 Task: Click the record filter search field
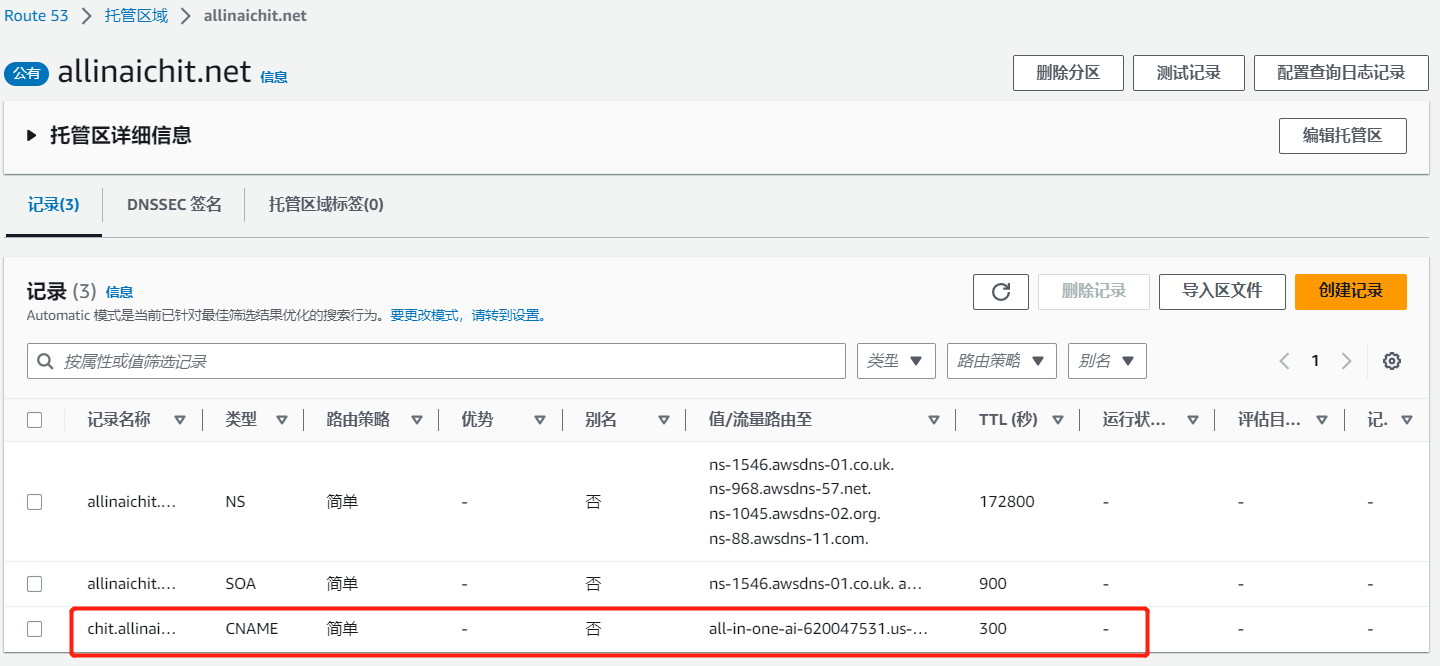[436, 361]
